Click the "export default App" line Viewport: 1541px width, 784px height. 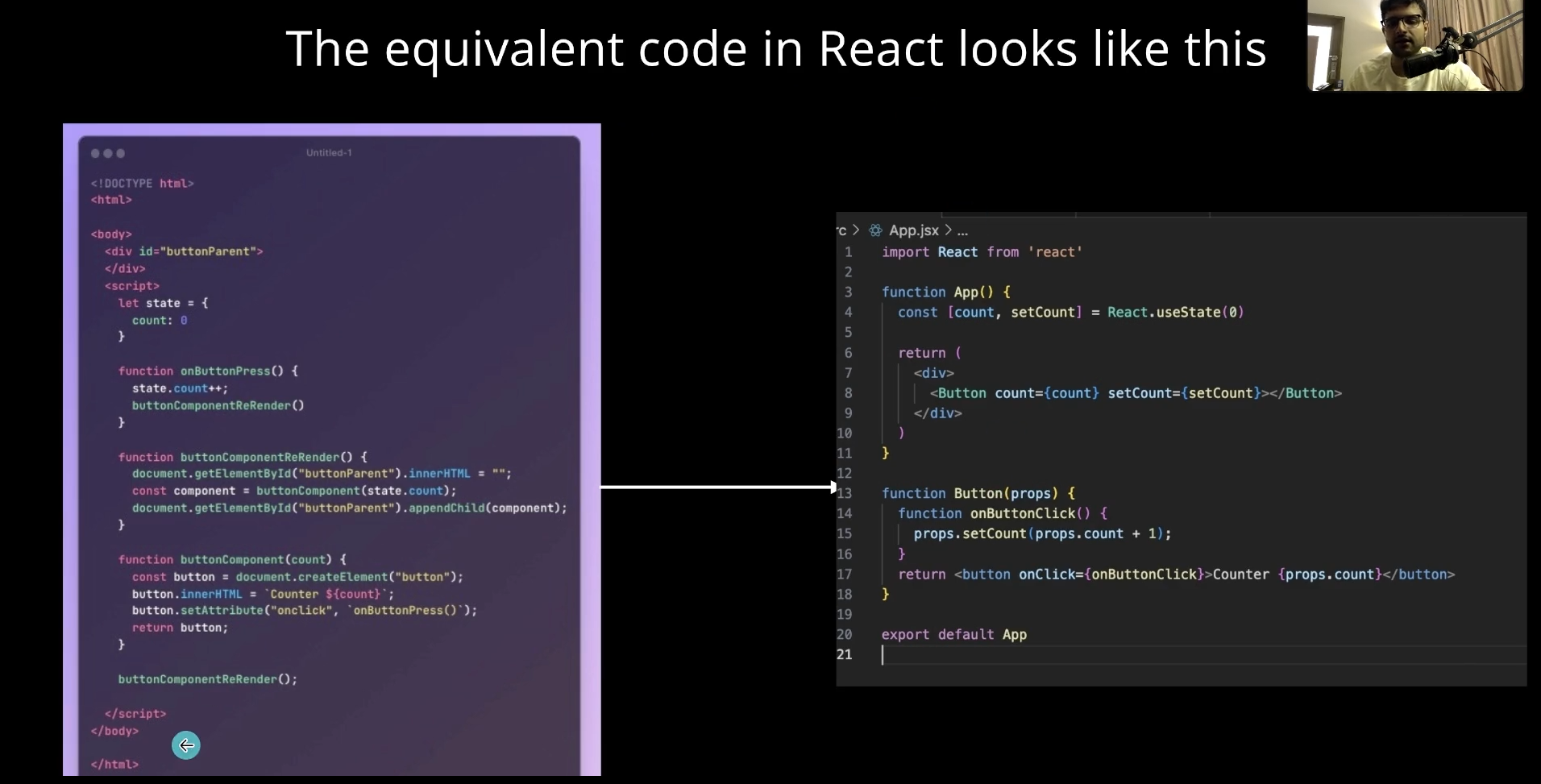pos(954,635)
